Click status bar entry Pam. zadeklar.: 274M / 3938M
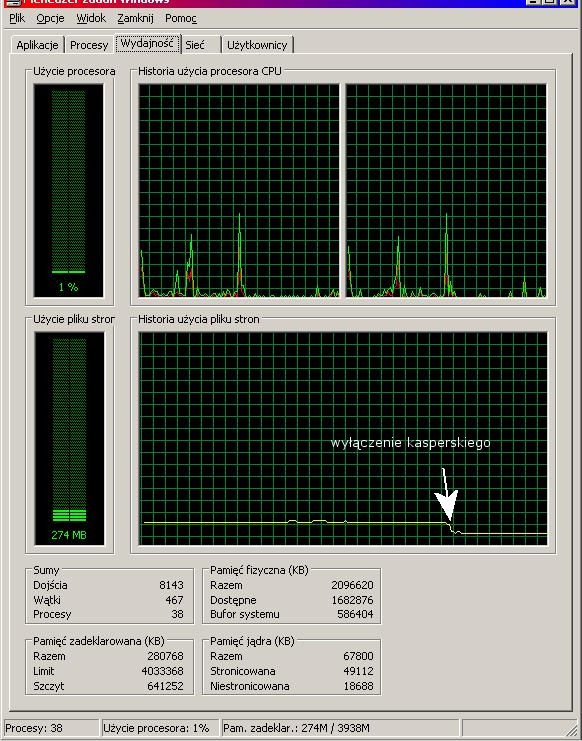Screen dimensions: 582x741 tap(340, 728)
